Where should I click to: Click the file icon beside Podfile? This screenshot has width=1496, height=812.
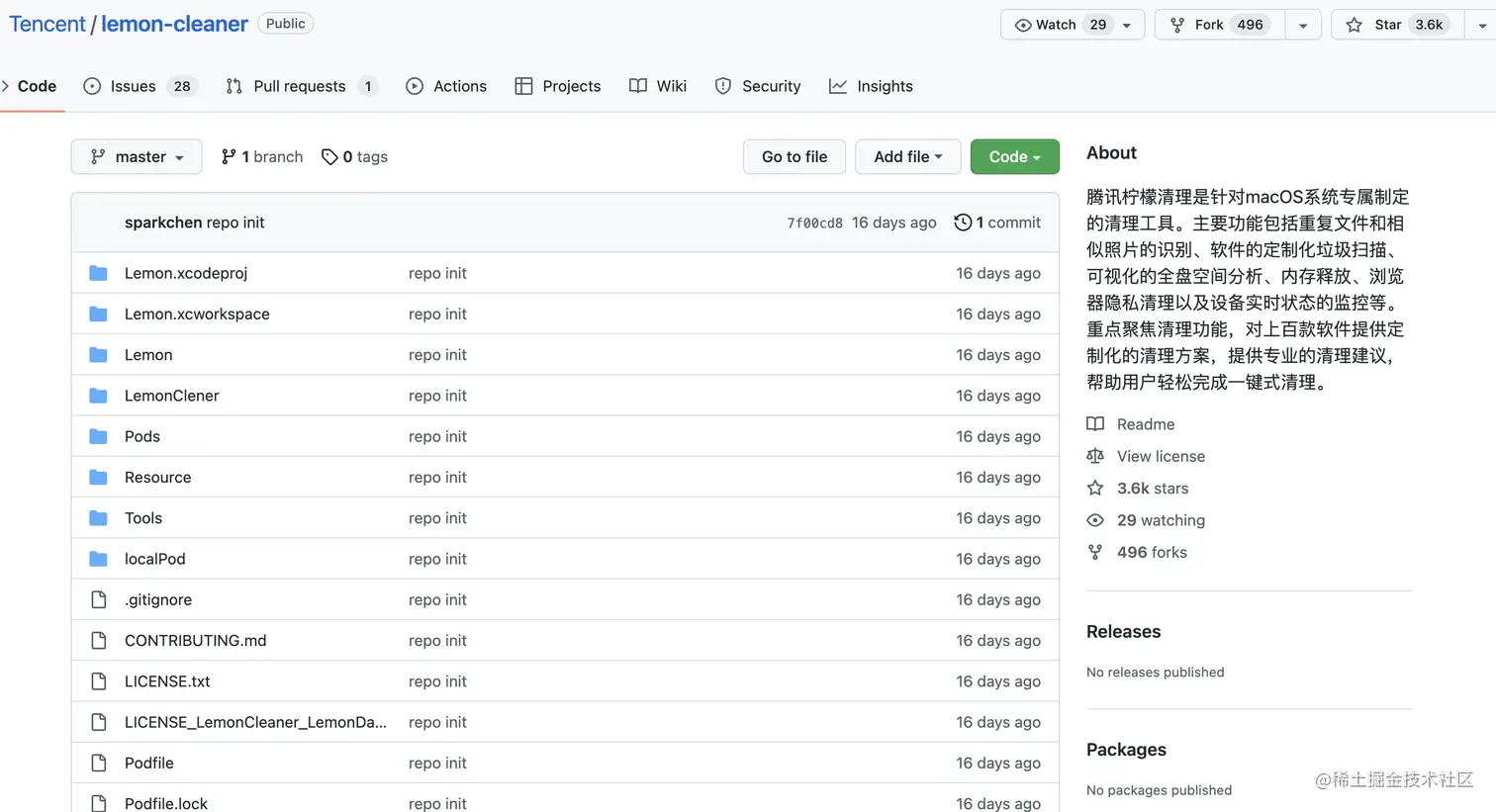click(x=98, y=763)
